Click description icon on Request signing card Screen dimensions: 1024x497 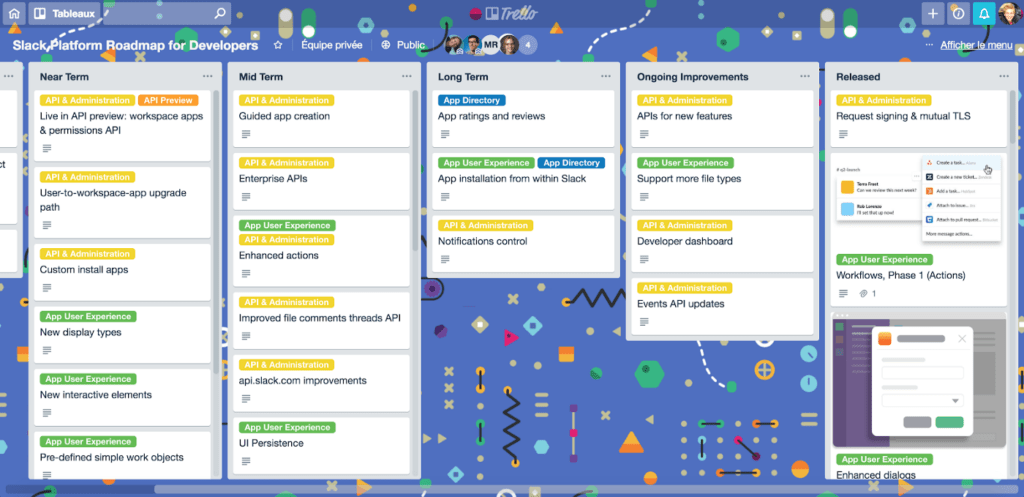pos(843,134)
